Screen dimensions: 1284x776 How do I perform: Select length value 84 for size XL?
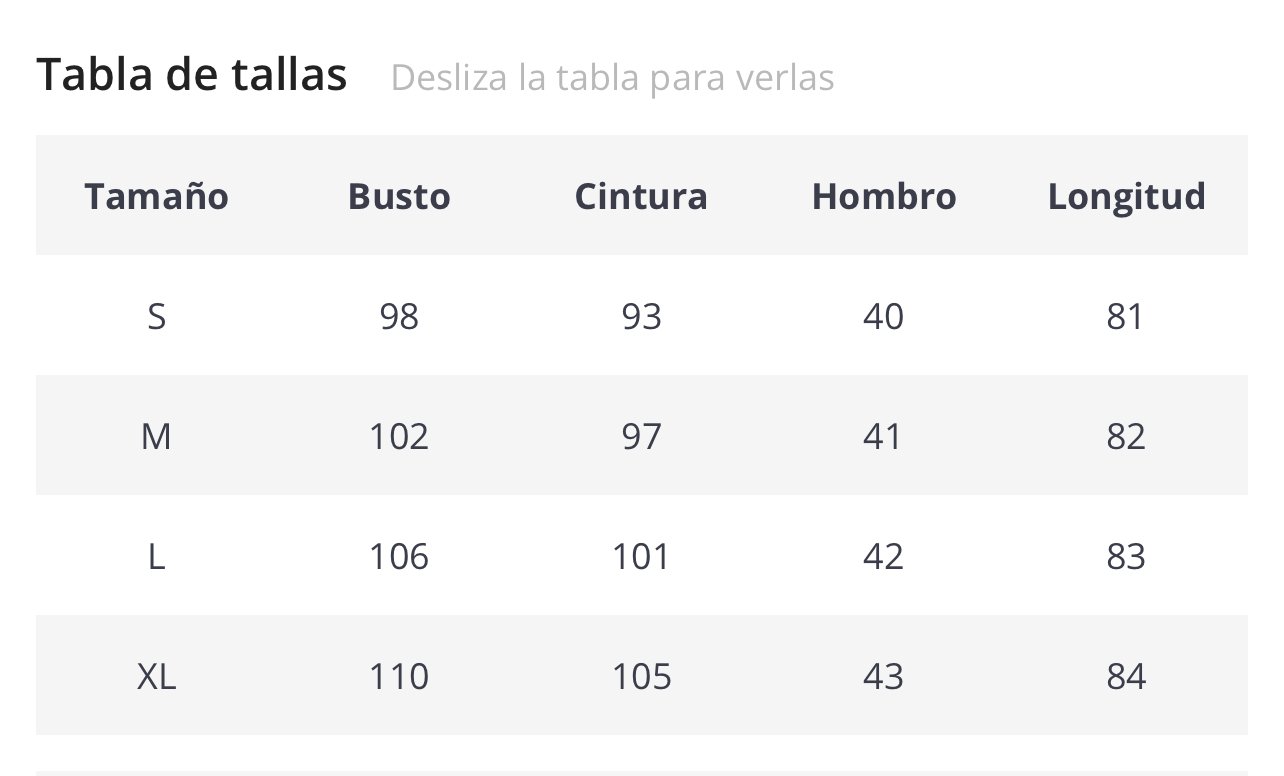click(1126, 676)
